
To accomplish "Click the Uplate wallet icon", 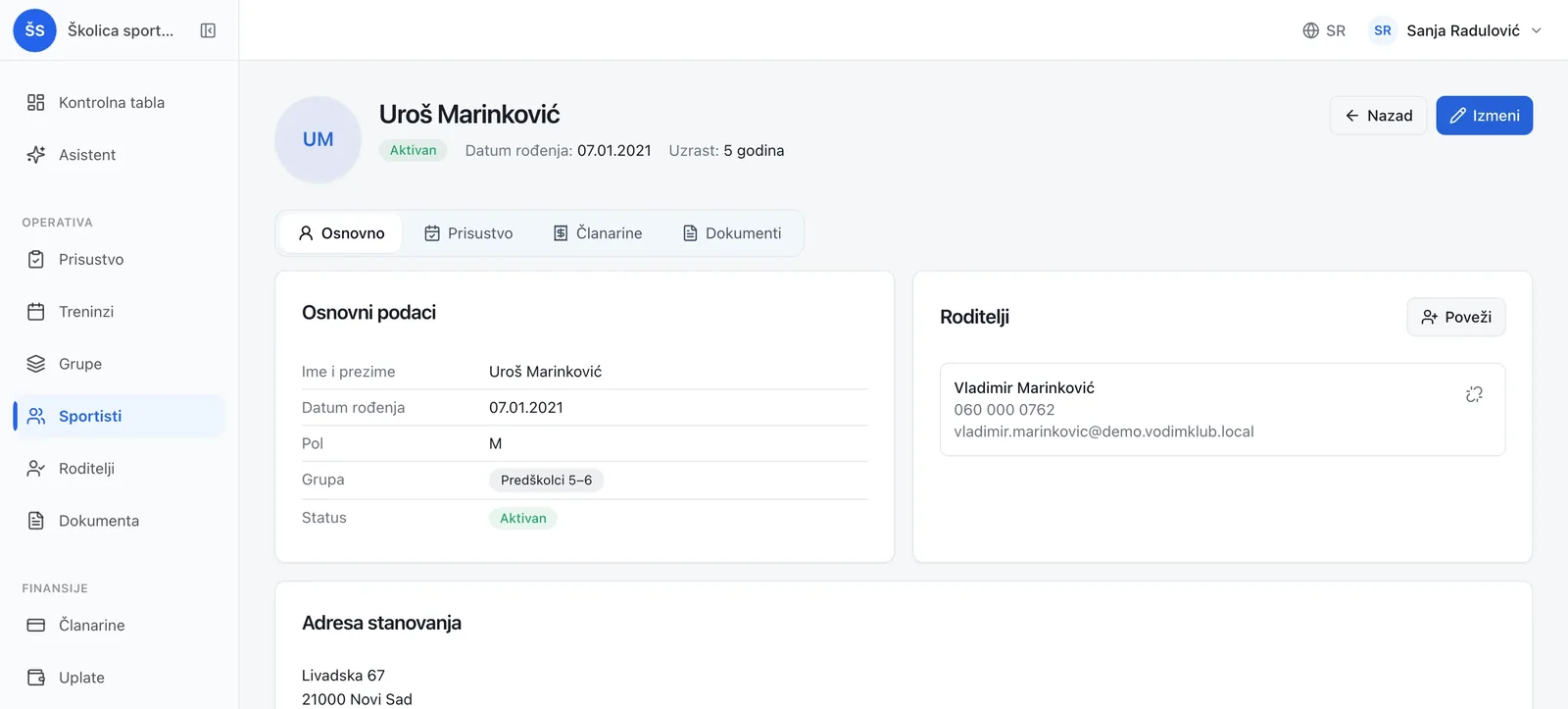I will (x=36, y=678).
